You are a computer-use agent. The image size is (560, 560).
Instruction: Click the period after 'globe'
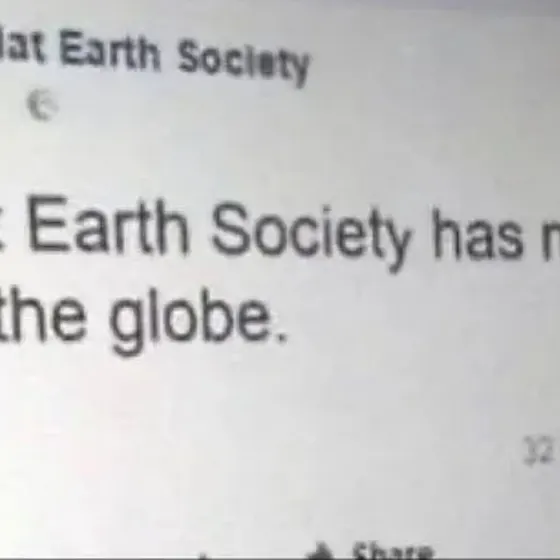pos(282,339)
